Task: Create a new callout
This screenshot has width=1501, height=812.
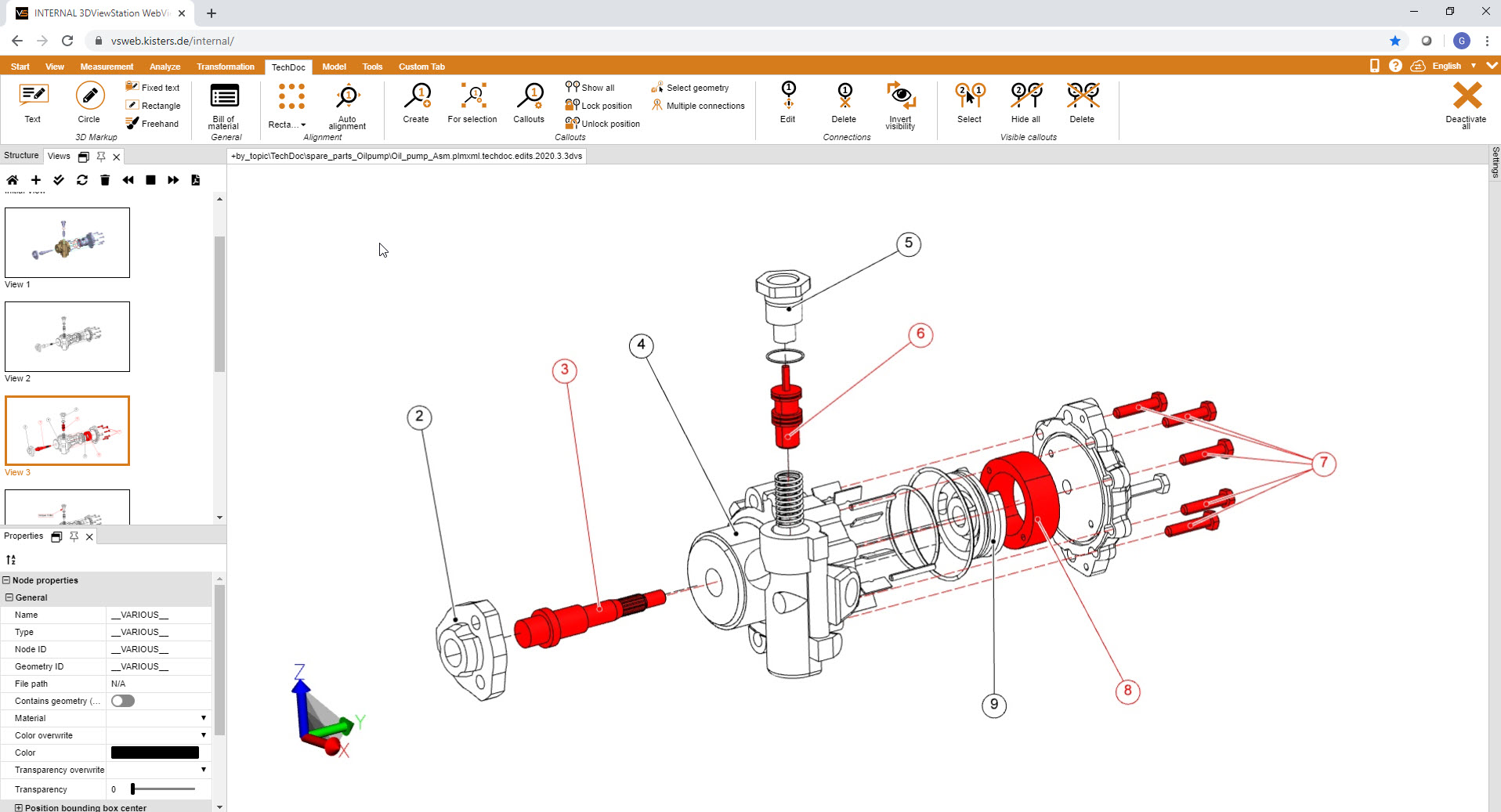Action: tap(416, 103)
